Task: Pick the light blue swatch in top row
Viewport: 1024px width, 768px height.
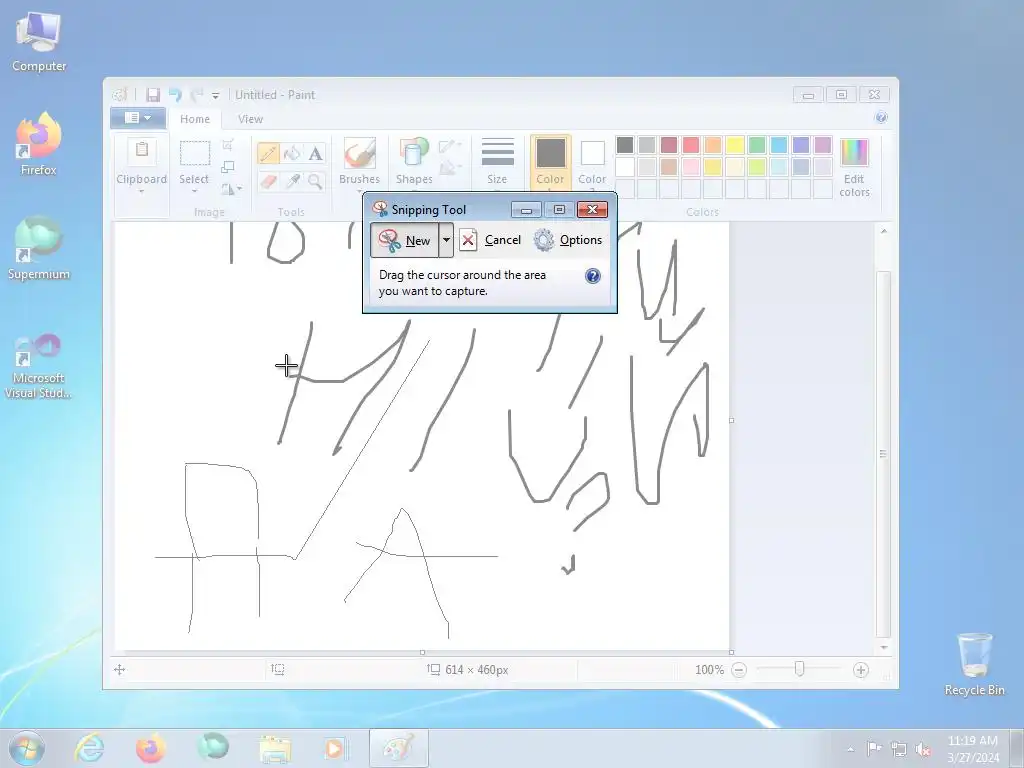Action: pyautogui.click(x=778, y=144)
